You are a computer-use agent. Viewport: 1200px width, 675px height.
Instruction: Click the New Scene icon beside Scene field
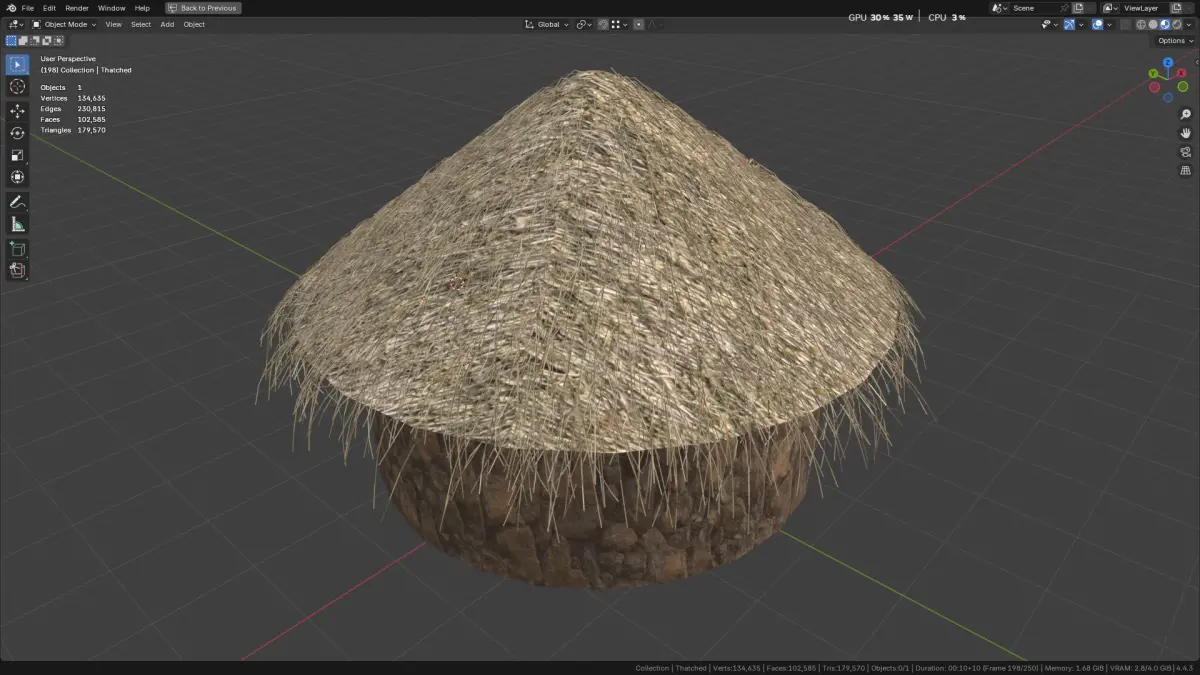[x=1079, y=8]
